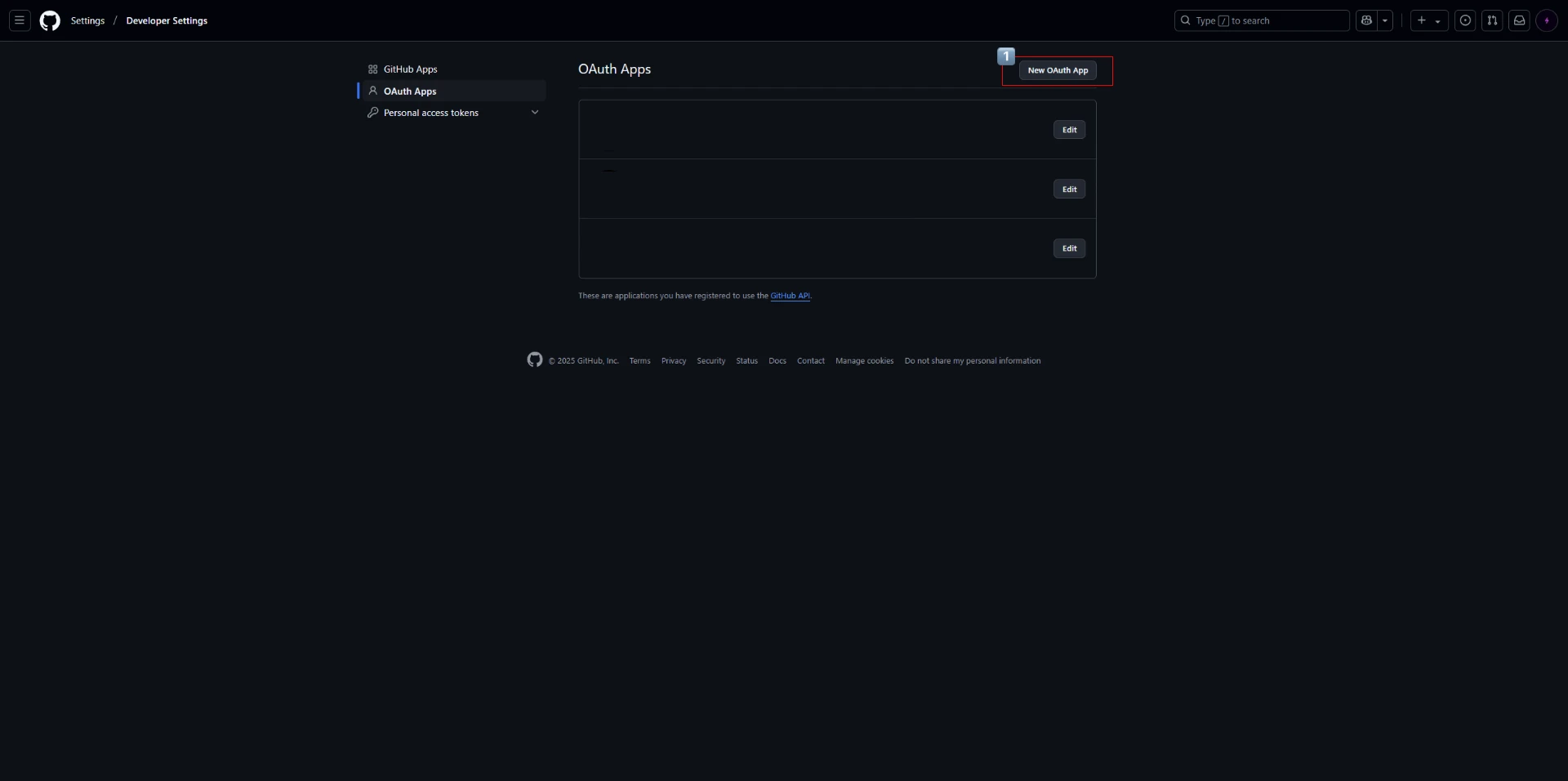Open the Security footer link

pos(710,360)
